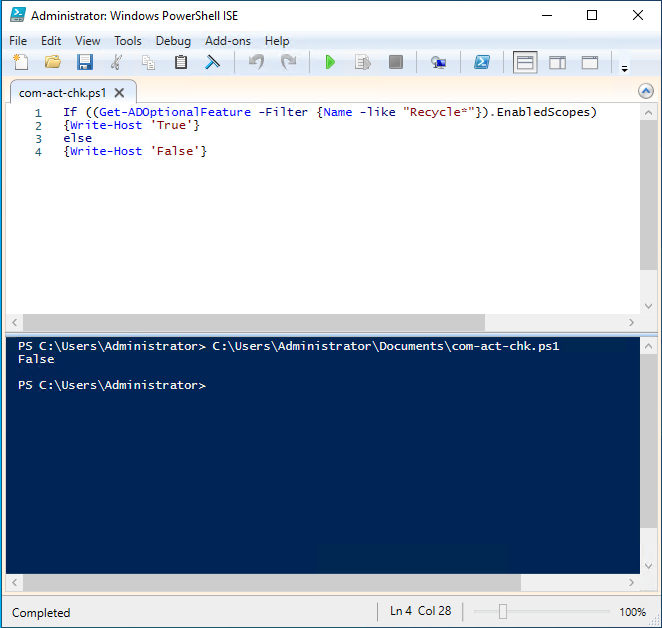Open a script file with folder icon

[x=53, y=63]
